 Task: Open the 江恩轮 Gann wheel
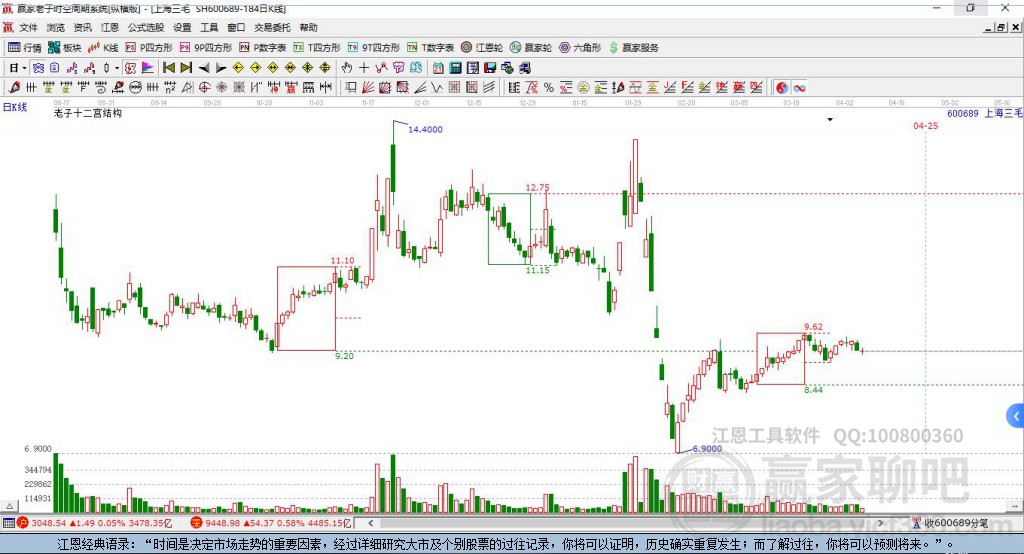[482, 48]
